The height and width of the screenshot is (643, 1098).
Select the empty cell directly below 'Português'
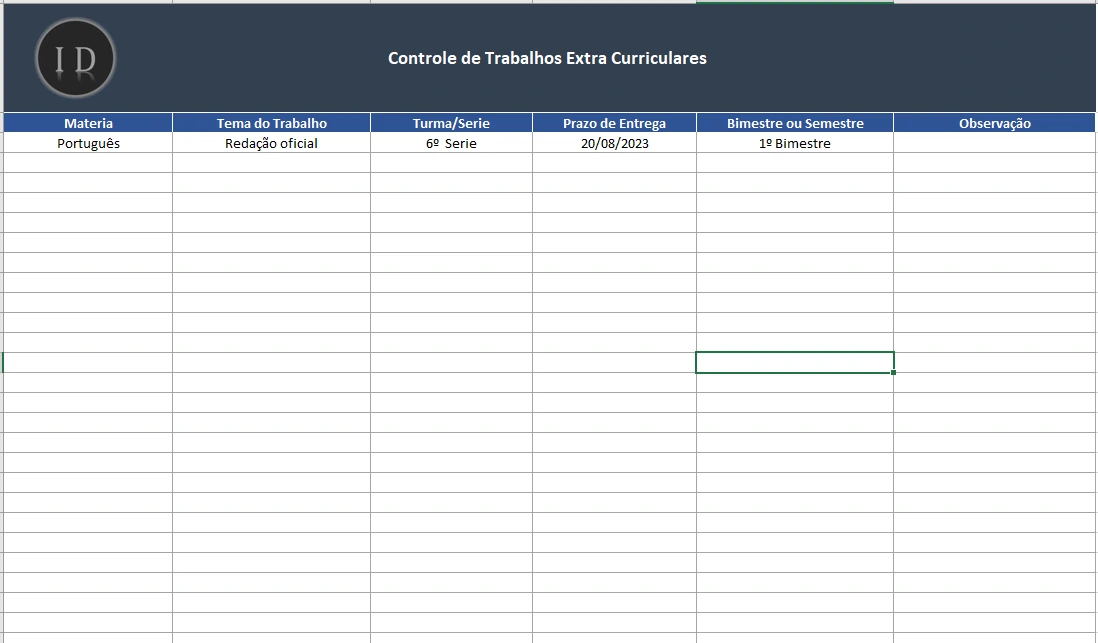(x=88, y=163)
